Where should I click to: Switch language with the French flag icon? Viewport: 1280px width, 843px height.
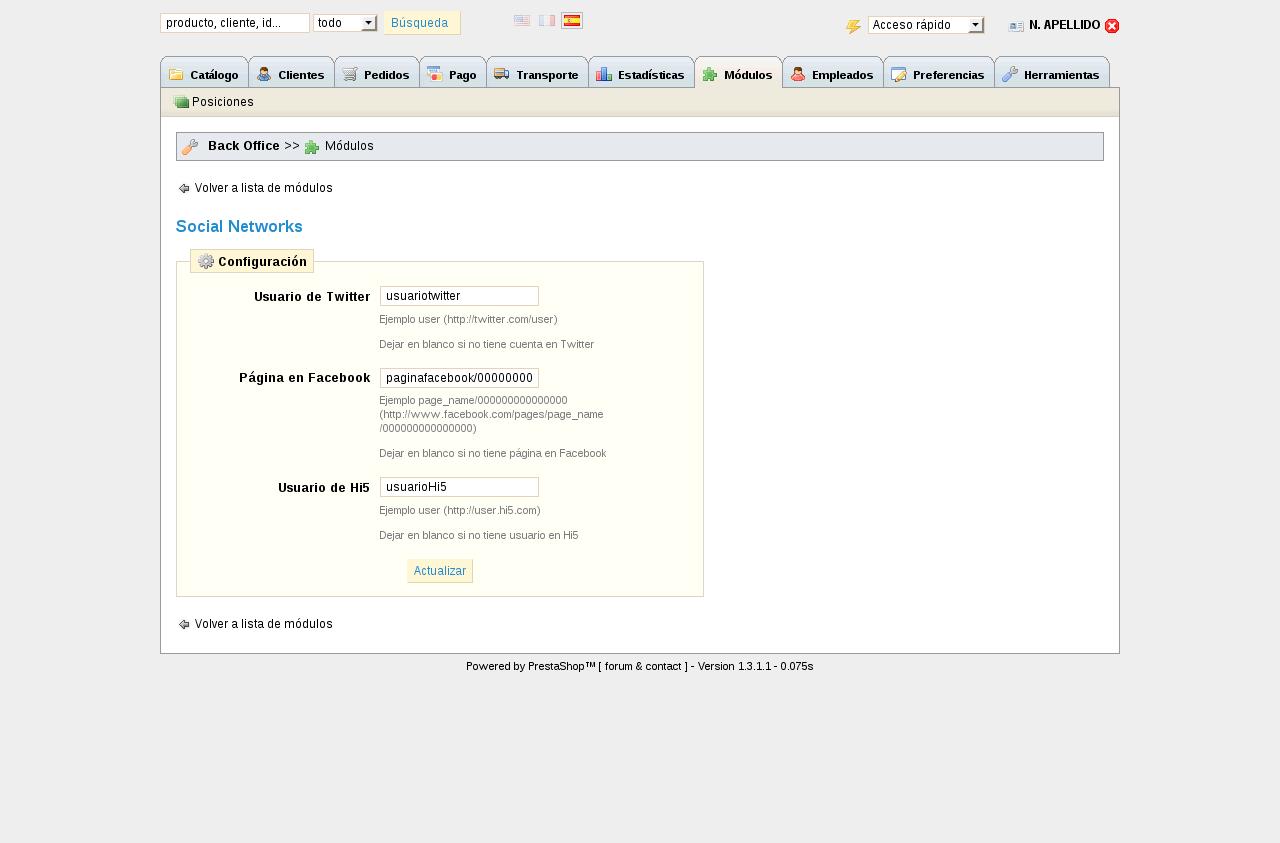pos(547,20)
